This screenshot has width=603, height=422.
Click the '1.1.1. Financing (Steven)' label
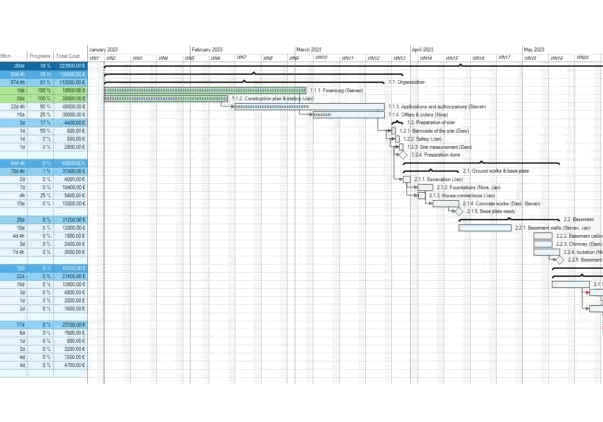(x=336, y=90)
